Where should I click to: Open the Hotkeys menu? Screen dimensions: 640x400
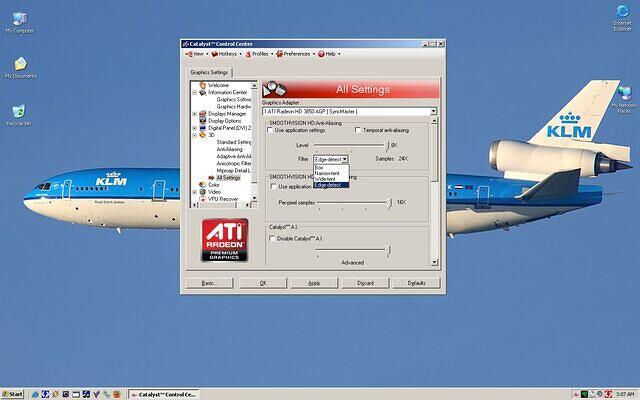(227, 54)
